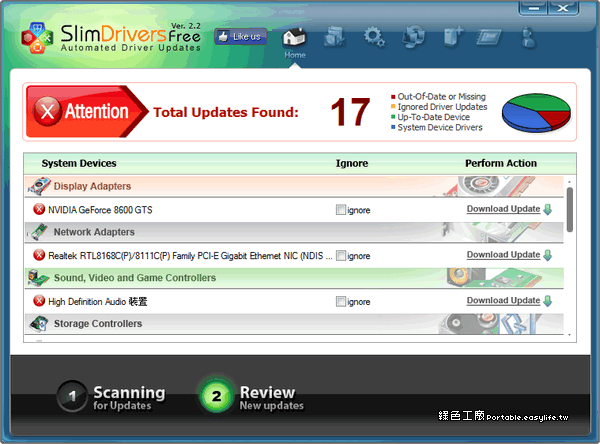Click the NVIDIA GeForce 8600 GTS device name
The height and width of the screenshot is (444, 600).
pyautogui.click(x=100, y=210)
